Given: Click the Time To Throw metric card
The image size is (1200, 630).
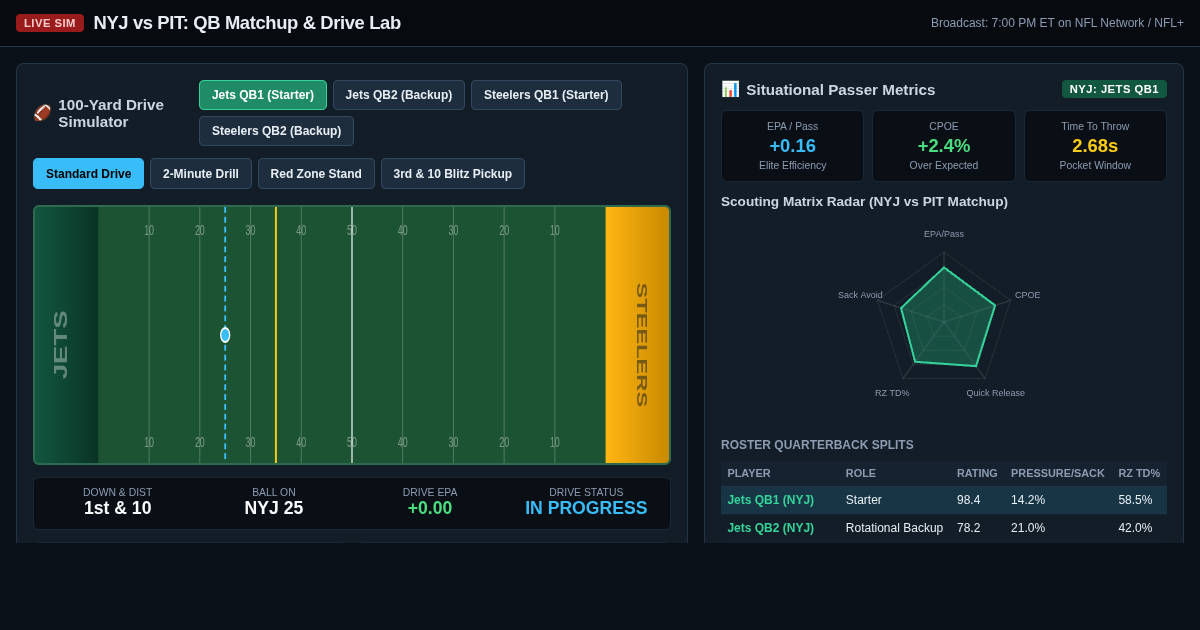Looking at the screenshot, I should pyautogui.click(x=1095, y=146).
